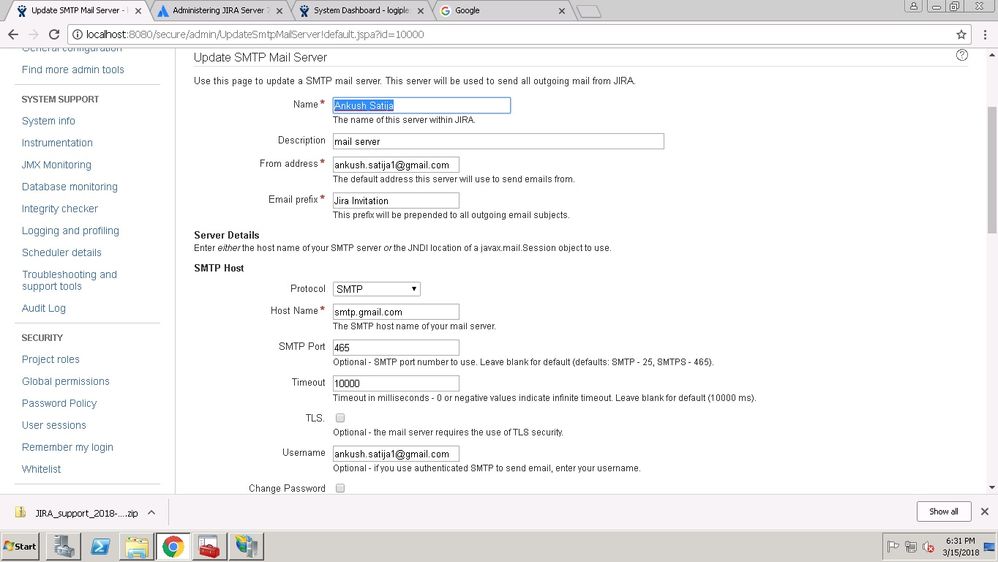
Task: Bookmark this page with the star icon
Action: pyautogui.click(x=961, y=34)
